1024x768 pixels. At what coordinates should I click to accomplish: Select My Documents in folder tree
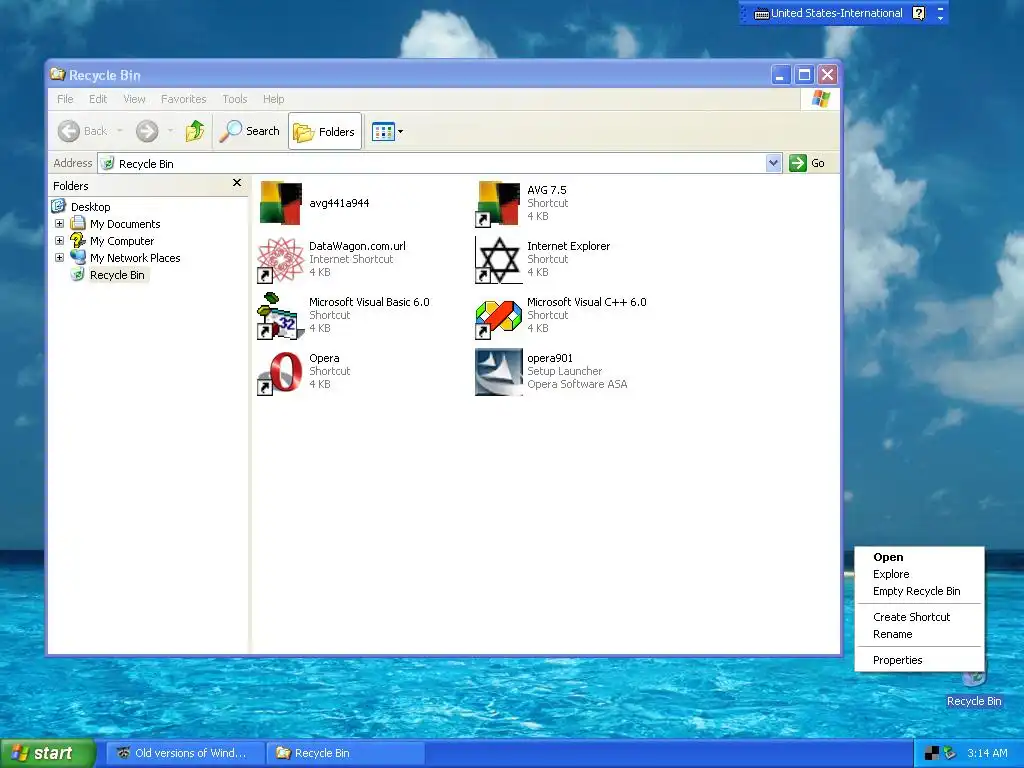125,224
